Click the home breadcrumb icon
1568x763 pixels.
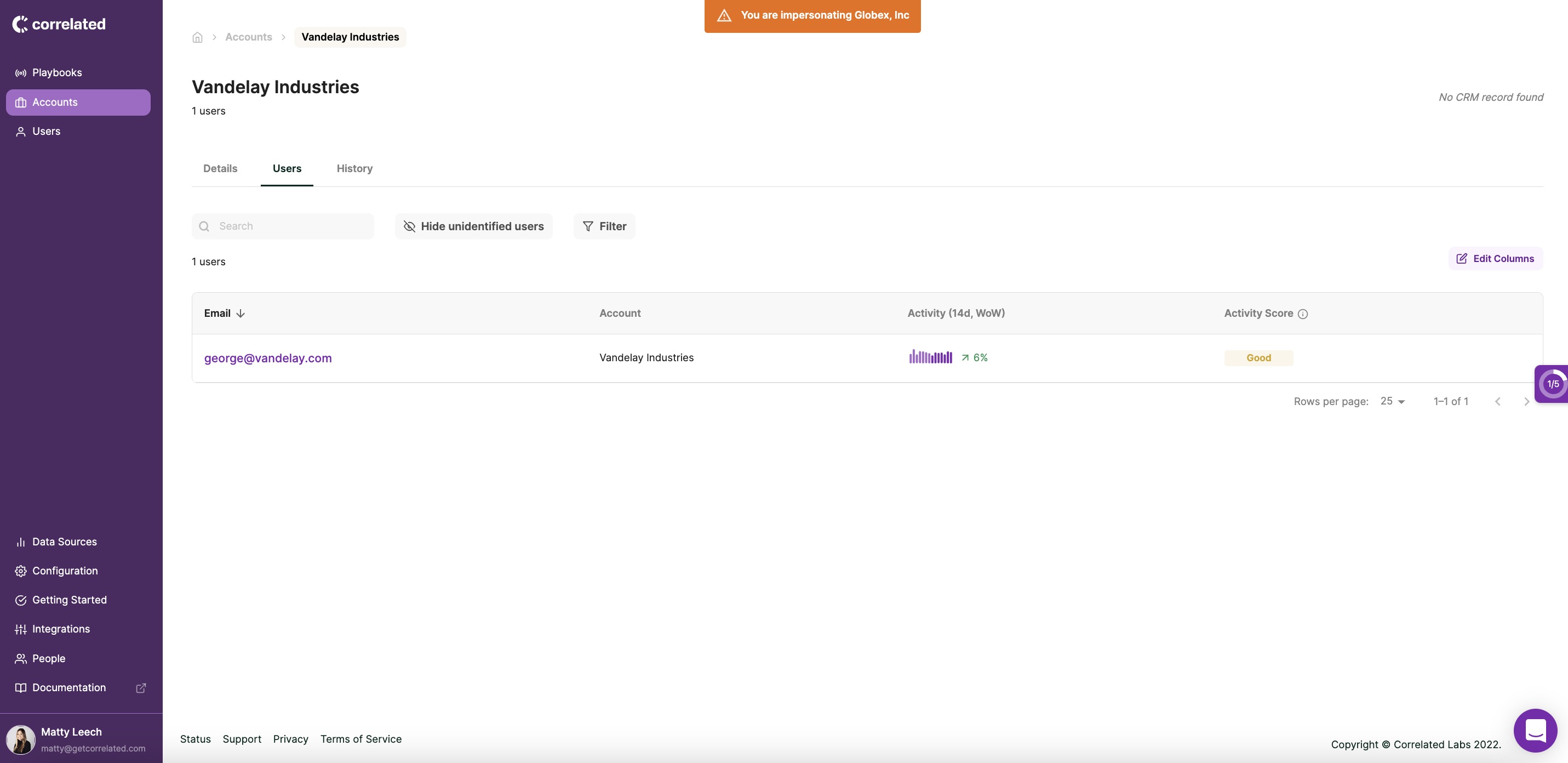point(197,37)
